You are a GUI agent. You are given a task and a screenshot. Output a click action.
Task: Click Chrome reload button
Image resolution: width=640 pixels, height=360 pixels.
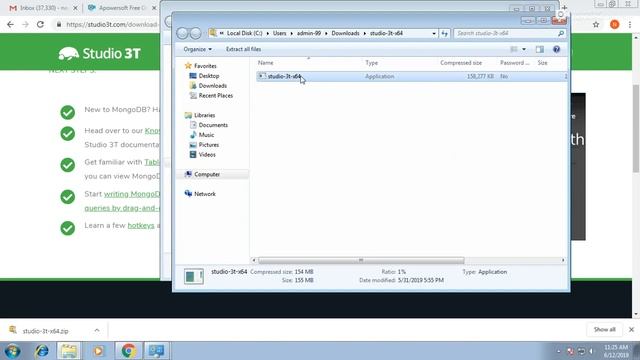pyautogui.click(x=40, y=24)
